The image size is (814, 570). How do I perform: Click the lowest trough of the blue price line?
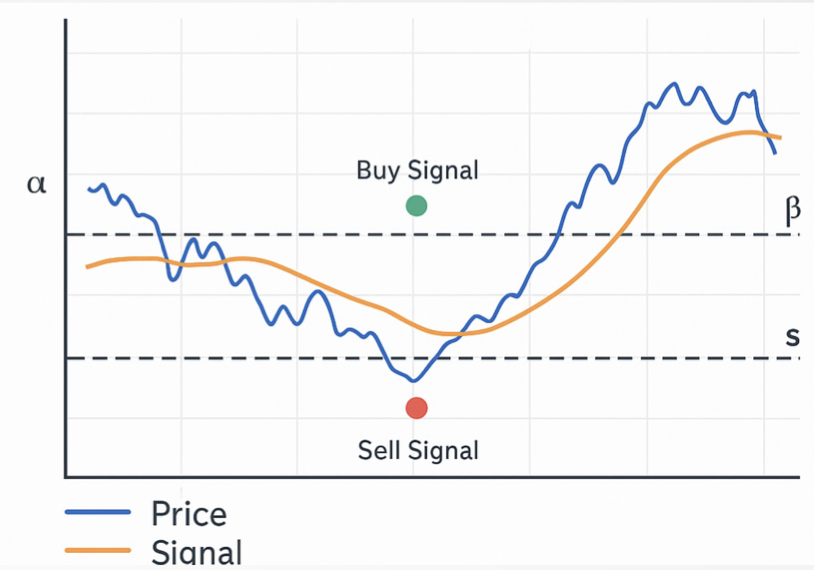tap(413, 381)
